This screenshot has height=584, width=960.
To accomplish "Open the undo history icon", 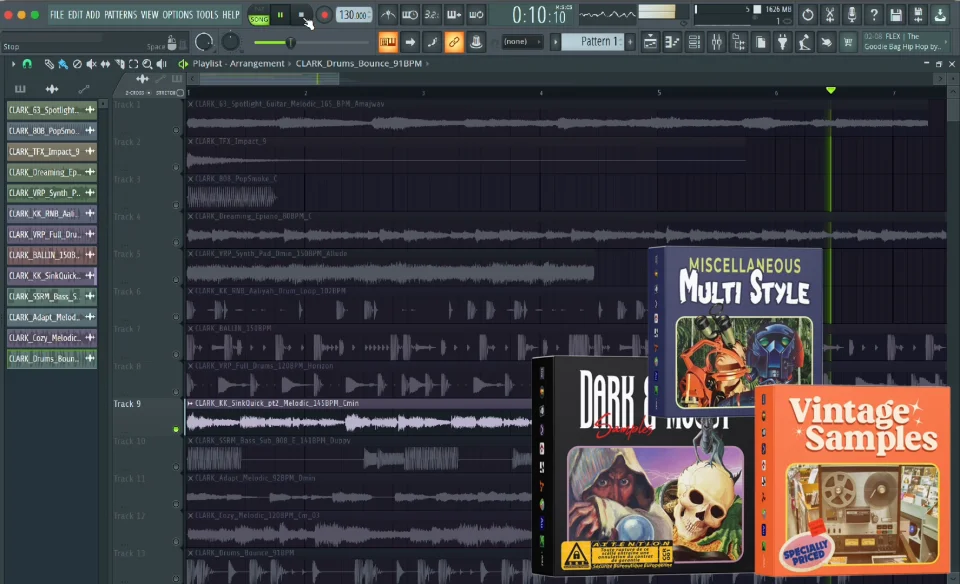I will 808,15.
